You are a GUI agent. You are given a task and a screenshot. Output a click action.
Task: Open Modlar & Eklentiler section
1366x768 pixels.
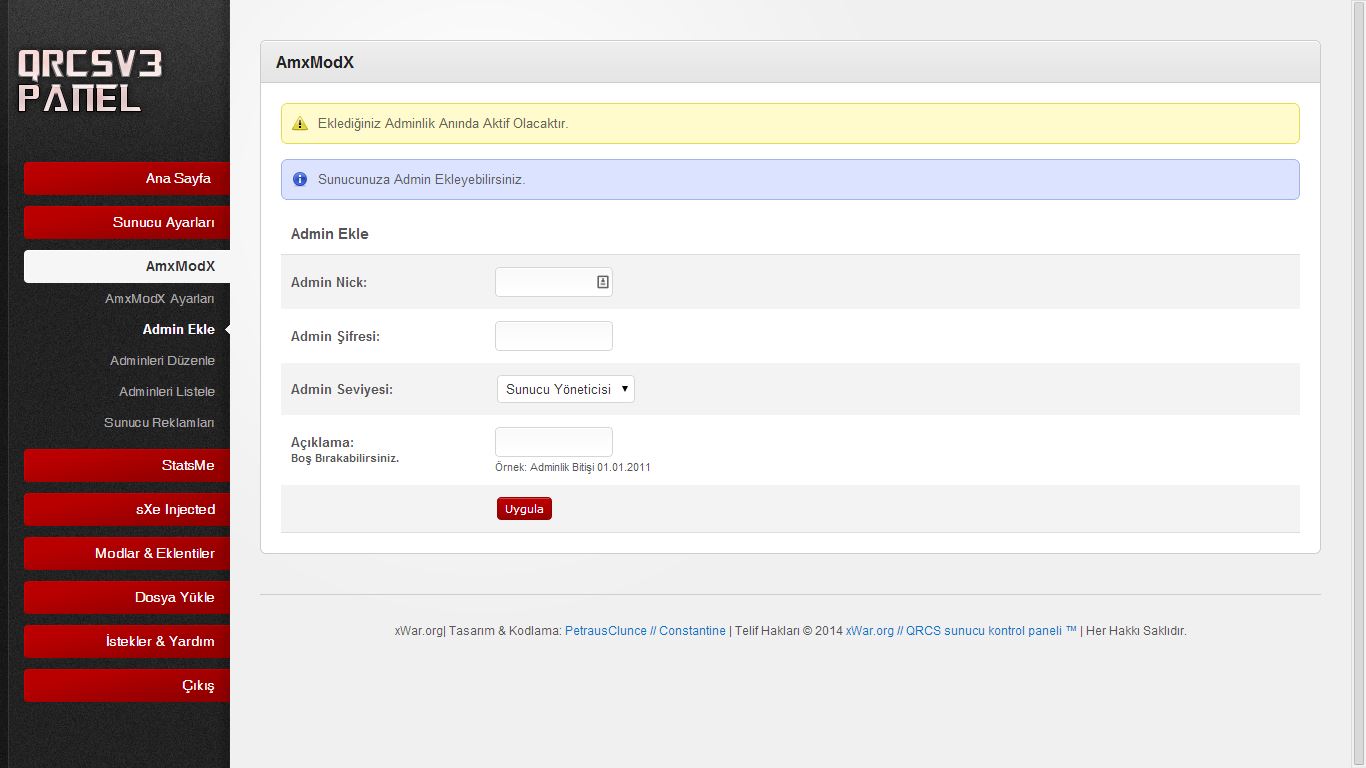tap(127, 553)
